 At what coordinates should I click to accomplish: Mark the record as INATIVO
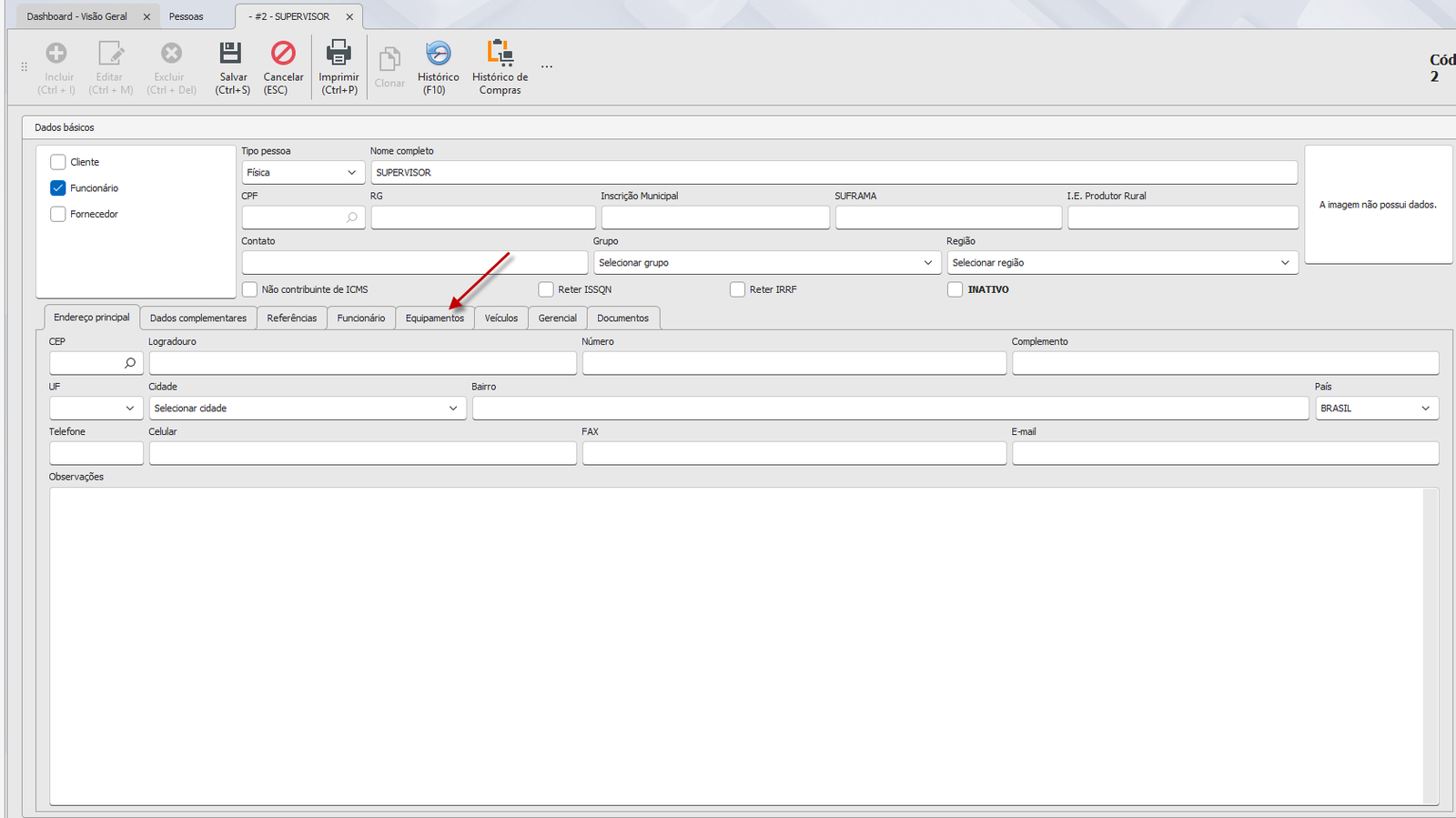[955, 289]
